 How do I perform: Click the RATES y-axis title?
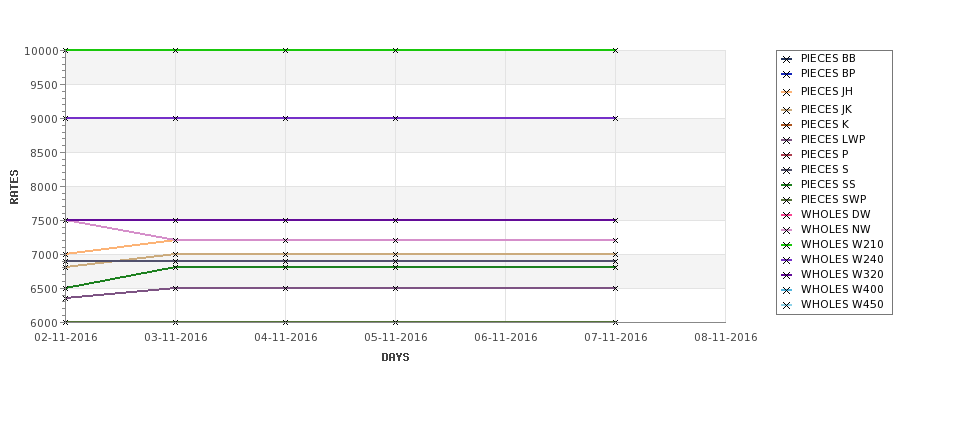pos(14,187)
